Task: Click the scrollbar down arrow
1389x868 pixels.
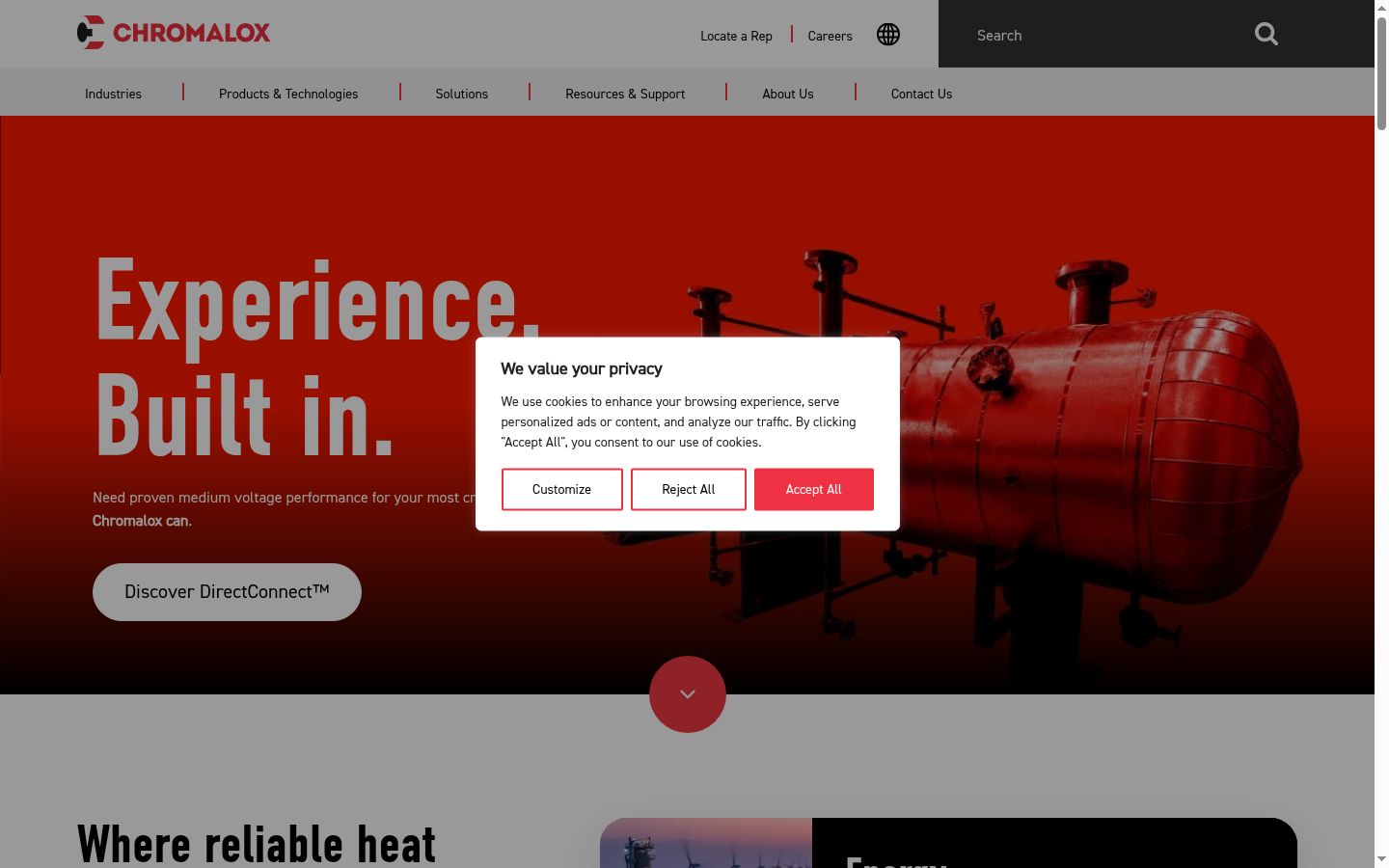Action: point(1381,858)
